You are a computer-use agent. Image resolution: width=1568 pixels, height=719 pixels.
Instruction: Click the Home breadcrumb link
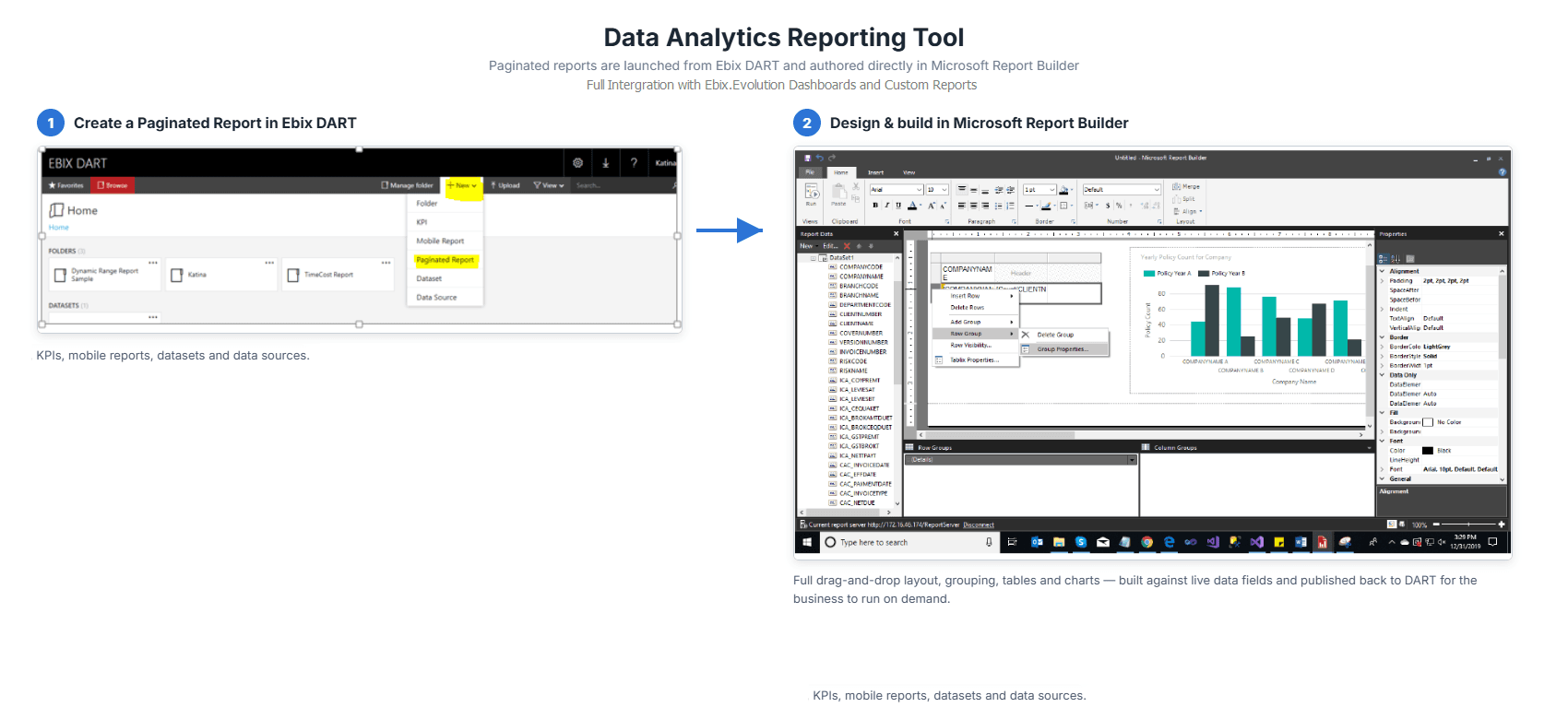[x=58, y=227]
